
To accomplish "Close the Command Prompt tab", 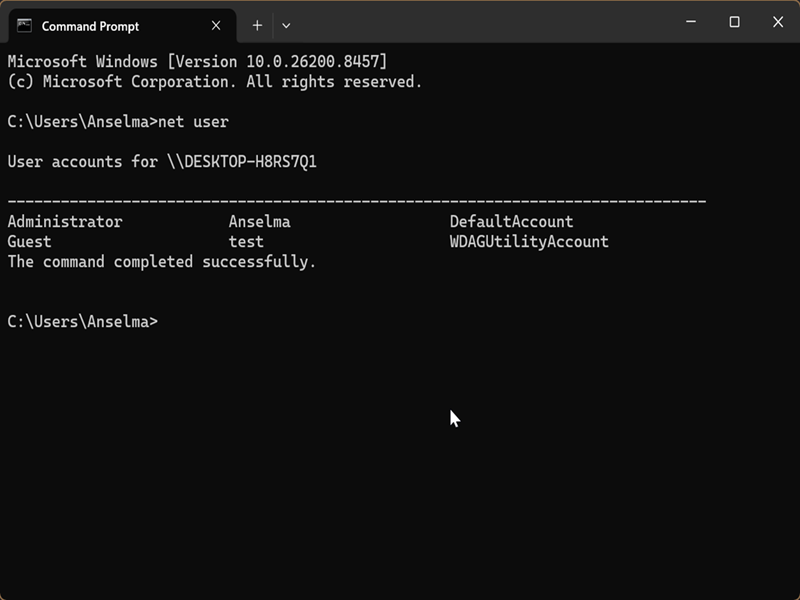I will pyautogui.click(x=216, y=26).
